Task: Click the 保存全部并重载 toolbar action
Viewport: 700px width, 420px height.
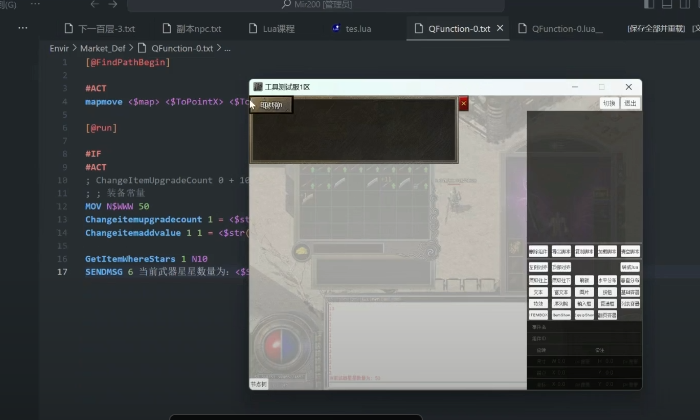Action: (656, 29)
